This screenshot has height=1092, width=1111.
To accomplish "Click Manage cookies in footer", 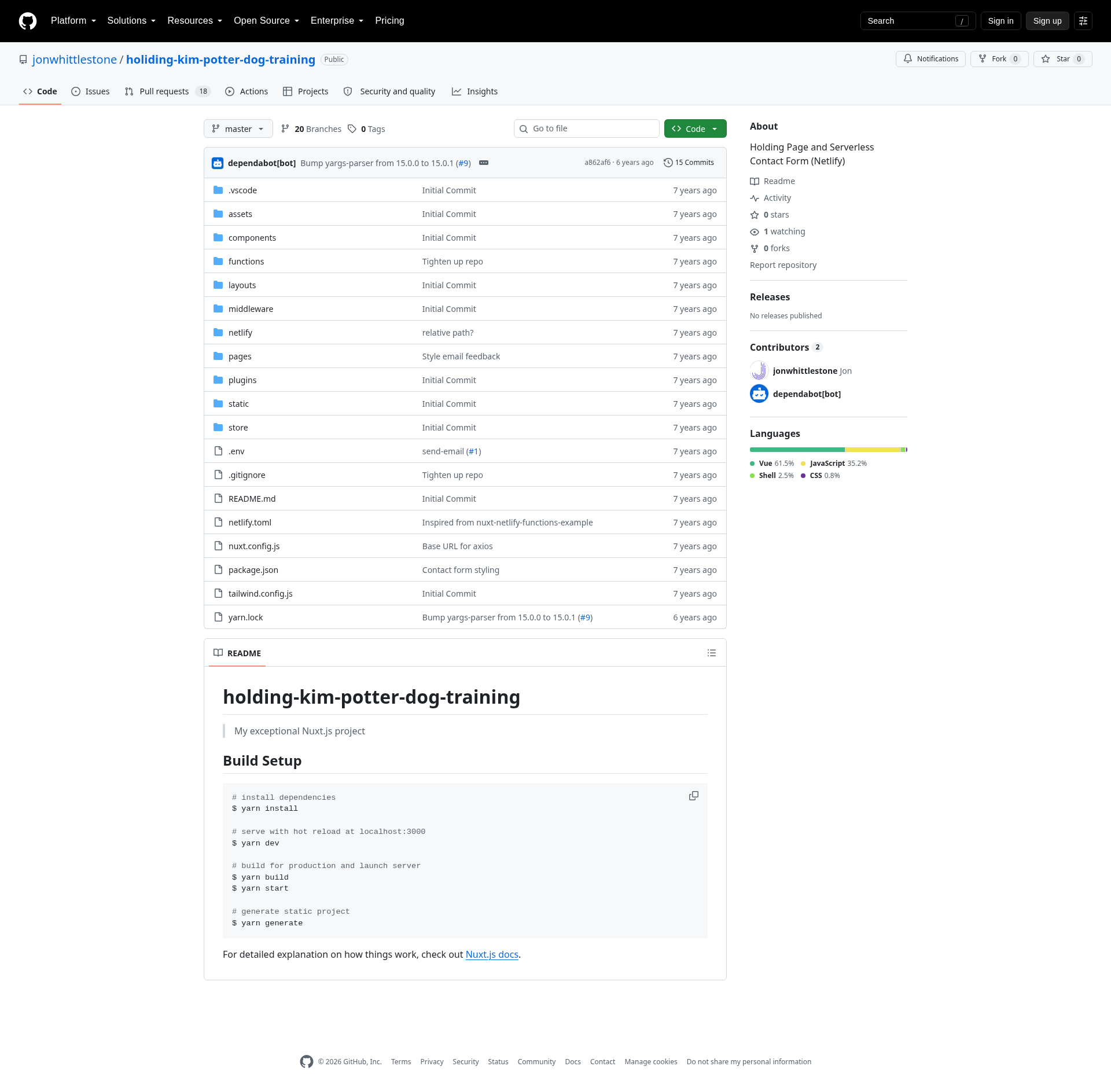I will pyautogui.click(x=651, y=1062).
